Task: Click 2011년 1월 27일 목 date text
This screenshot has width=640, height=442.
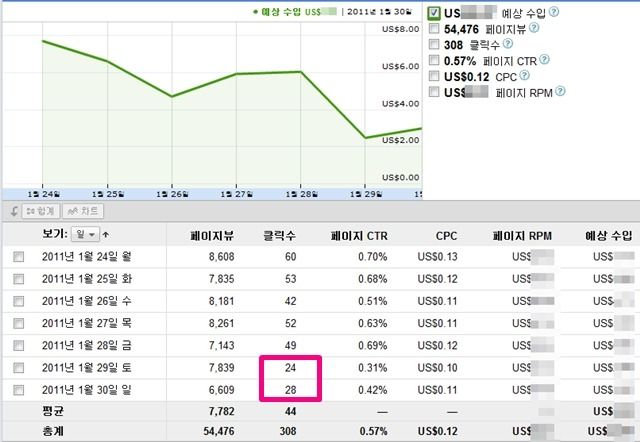Action: (87, 323)
